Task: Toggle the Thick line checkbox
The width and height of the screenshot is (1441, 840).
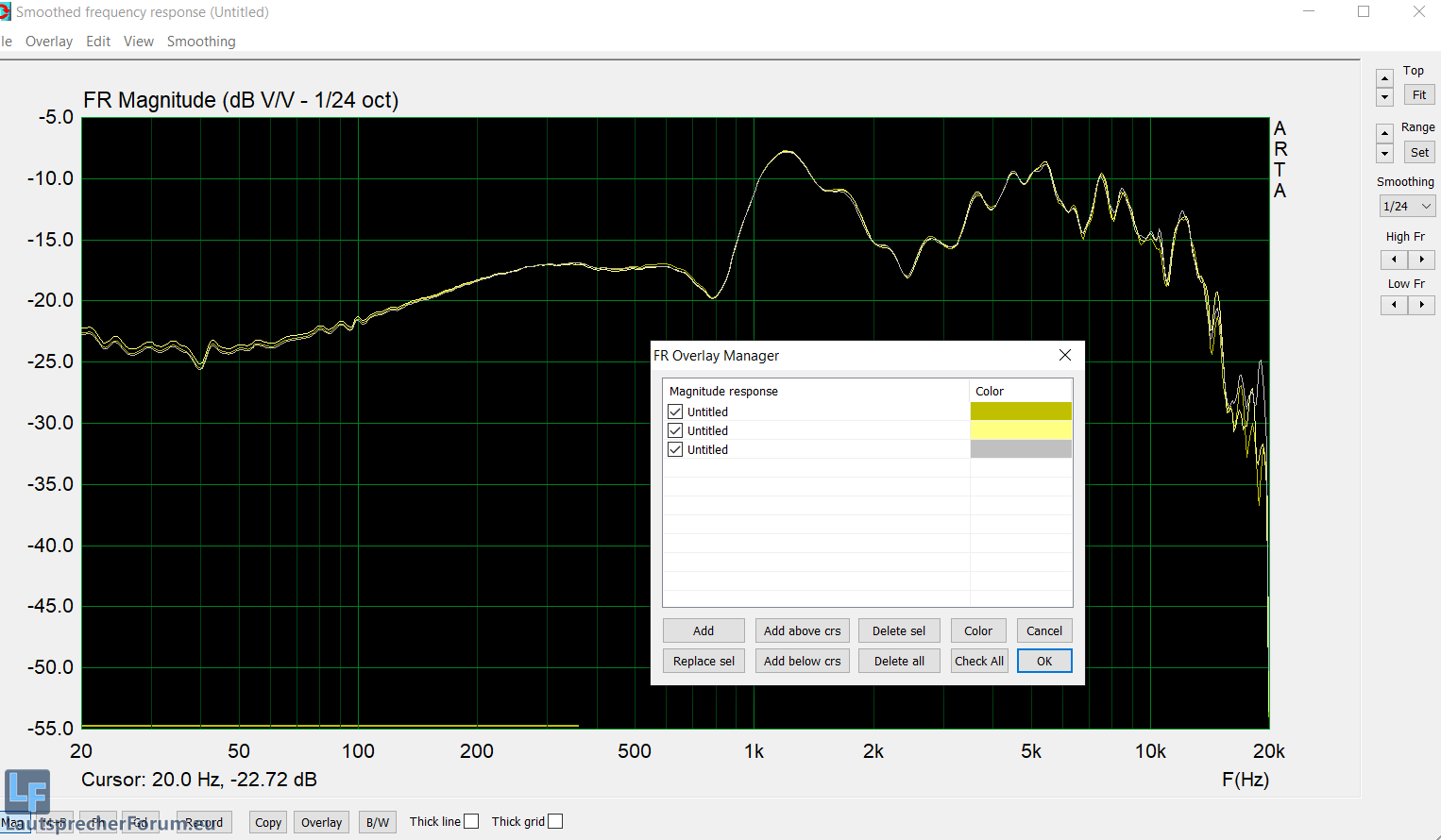Action: (x=471, y=821)
